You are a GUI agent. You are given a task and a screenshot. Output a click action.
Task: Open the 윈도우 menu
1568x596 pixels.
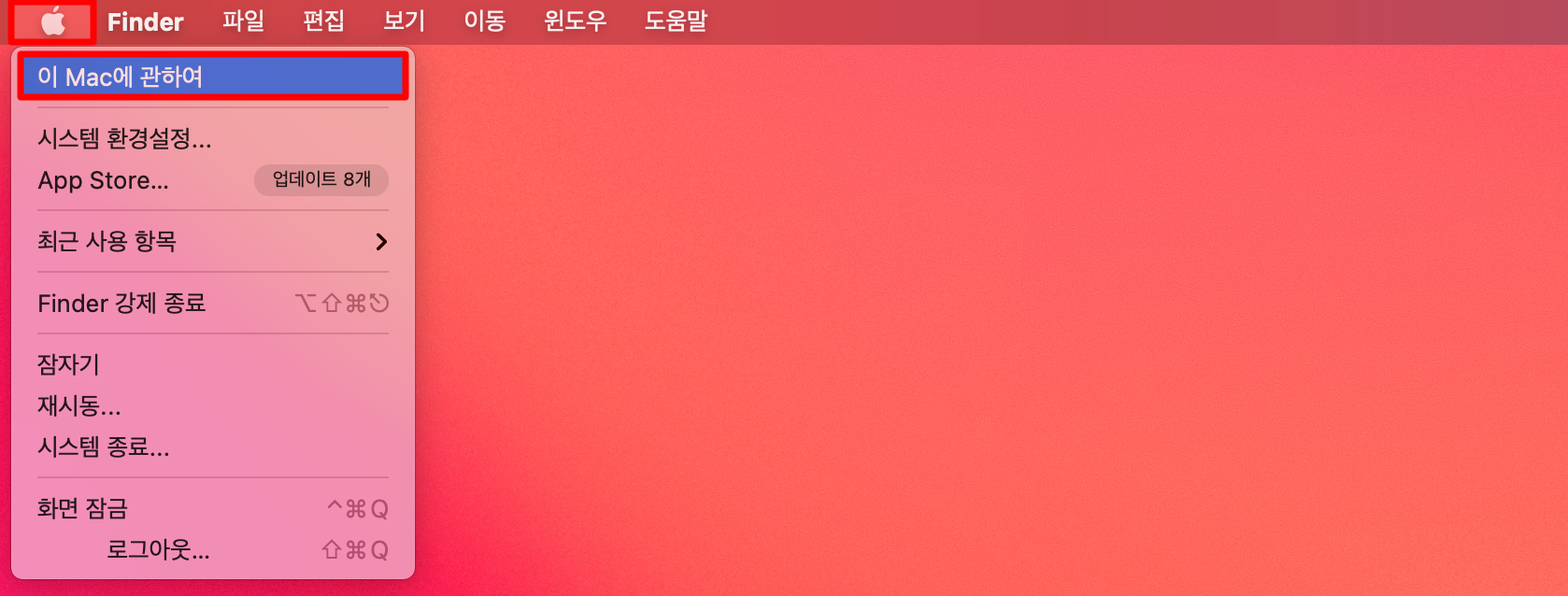tap(575, 21)
